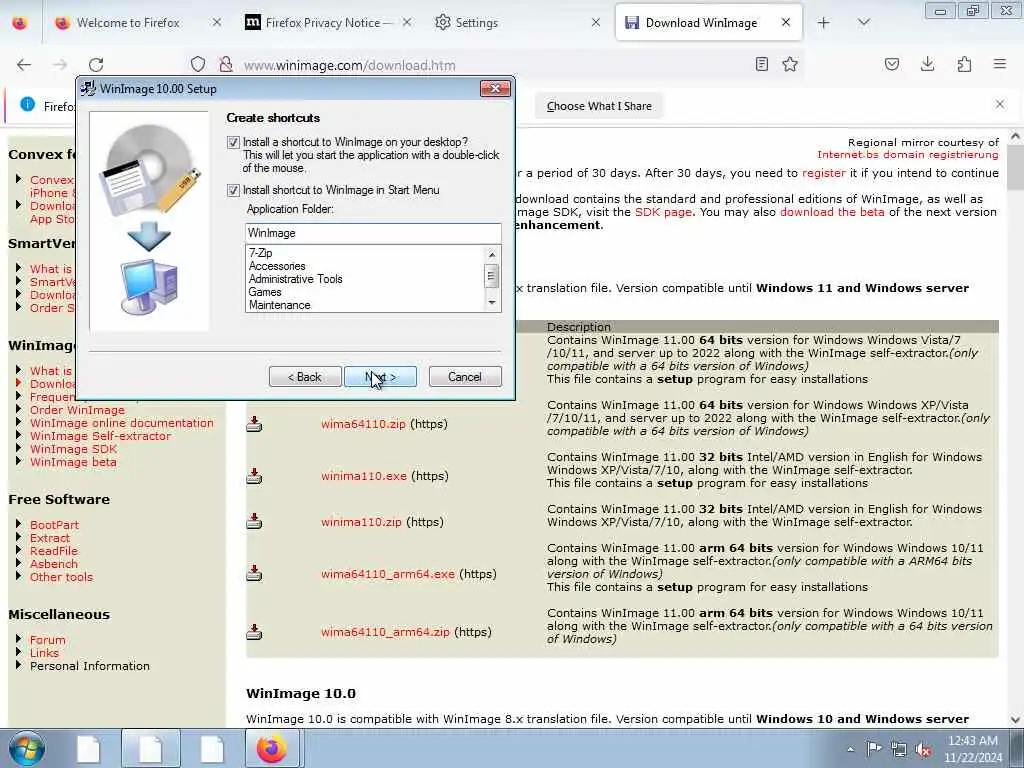Image resolution: width=1024 pixels, height=768 pixels.
Task: Cancel the WinImage Setup wizard
Action: [465, 377]
